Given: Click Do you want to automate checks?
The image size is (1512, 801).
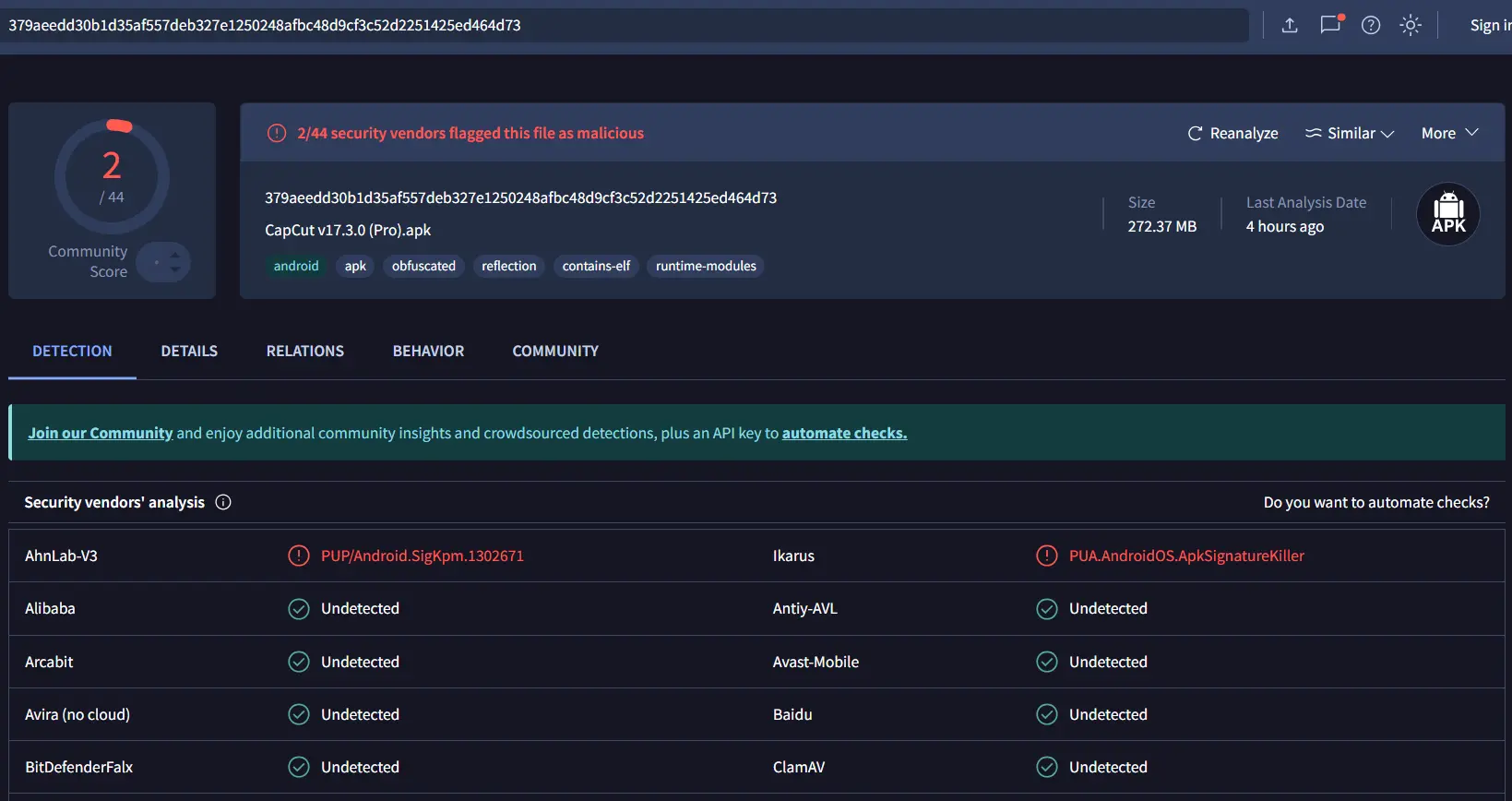Looking at the screenshot, I should tap(1376, 502).
